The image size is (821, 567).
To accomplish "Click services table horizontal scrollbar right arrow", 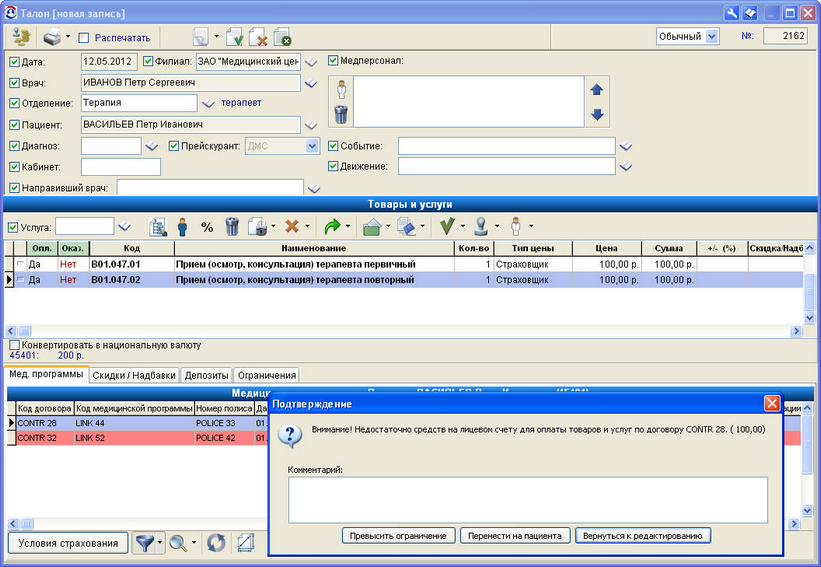I will coord(796,331).
